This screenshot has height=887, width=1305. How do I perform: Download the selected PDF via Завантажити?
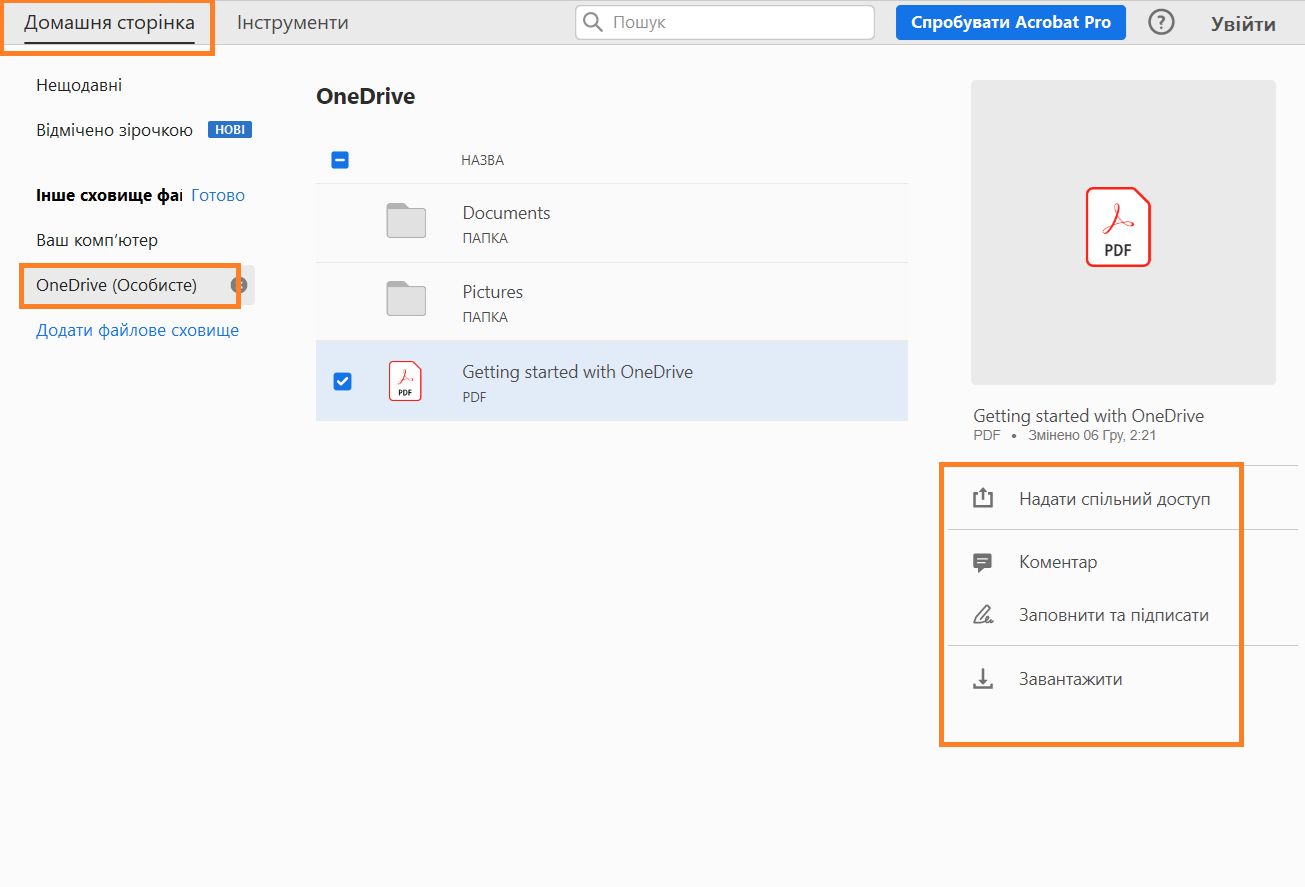point(1070,677)
